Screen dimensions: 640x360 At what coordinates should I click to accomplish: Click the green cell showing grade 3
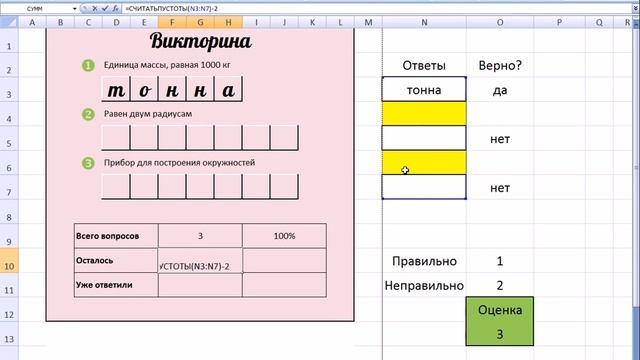click(500, 334)
